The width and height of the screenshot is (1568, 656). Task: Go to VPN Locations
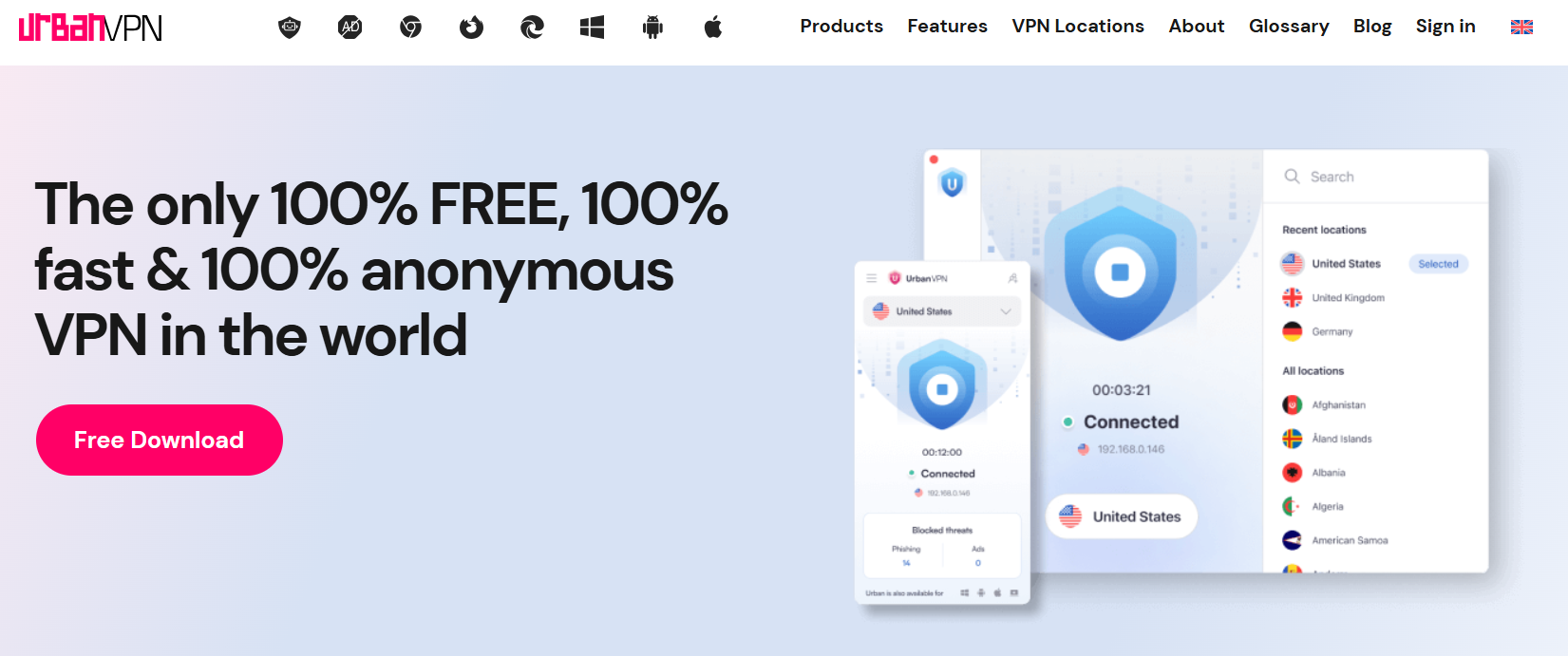[x=1078, y=27]
